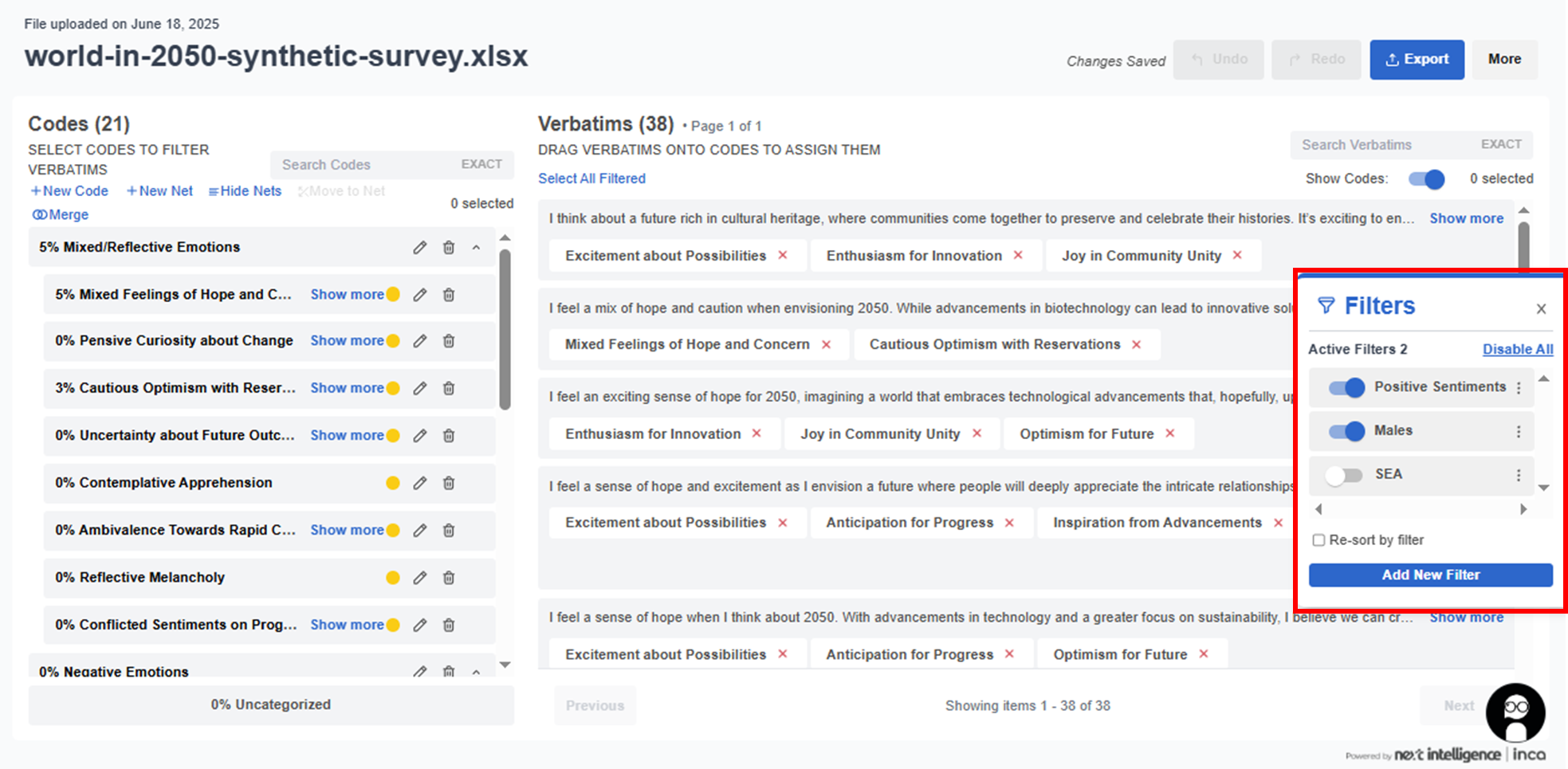The height and width of the screenshot is (769, 1568).
Task: Click Add New Filter button
Action: pyautogui.click(x=1430, y=575)
